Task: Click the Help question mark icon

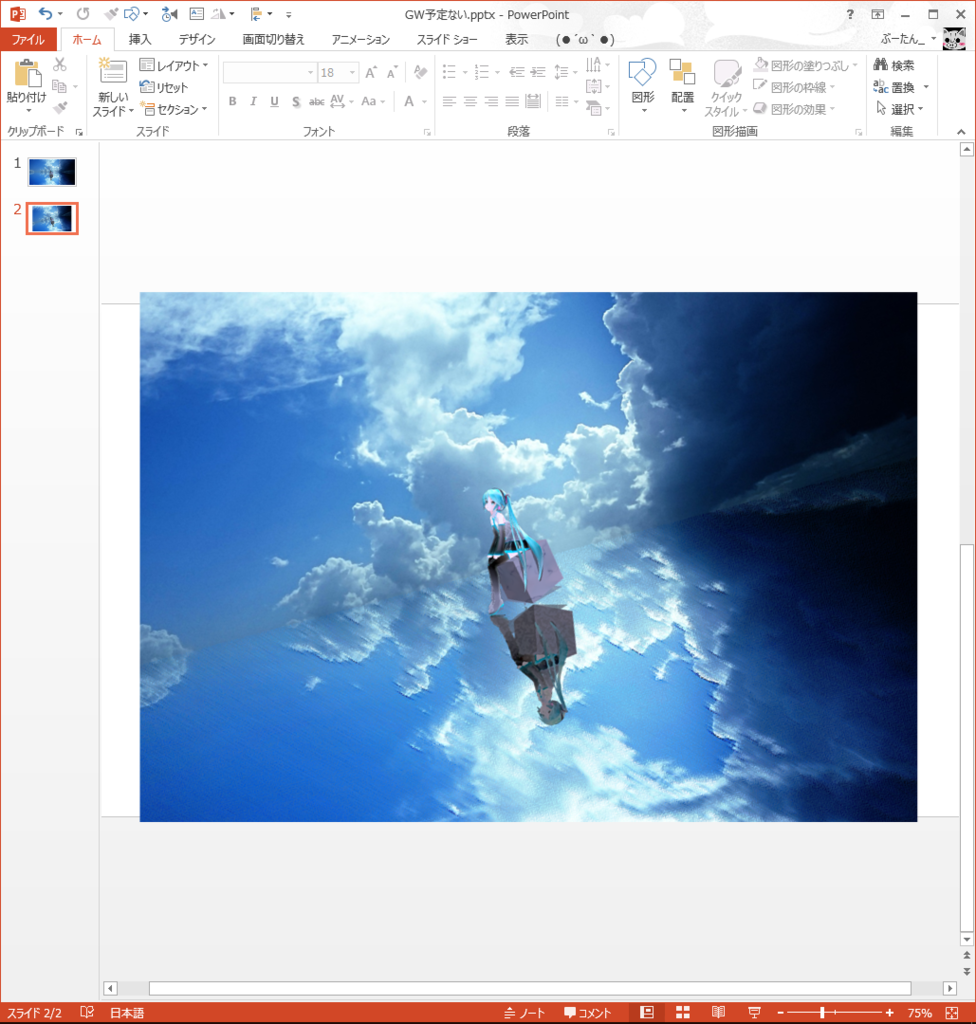Action: 850,14
